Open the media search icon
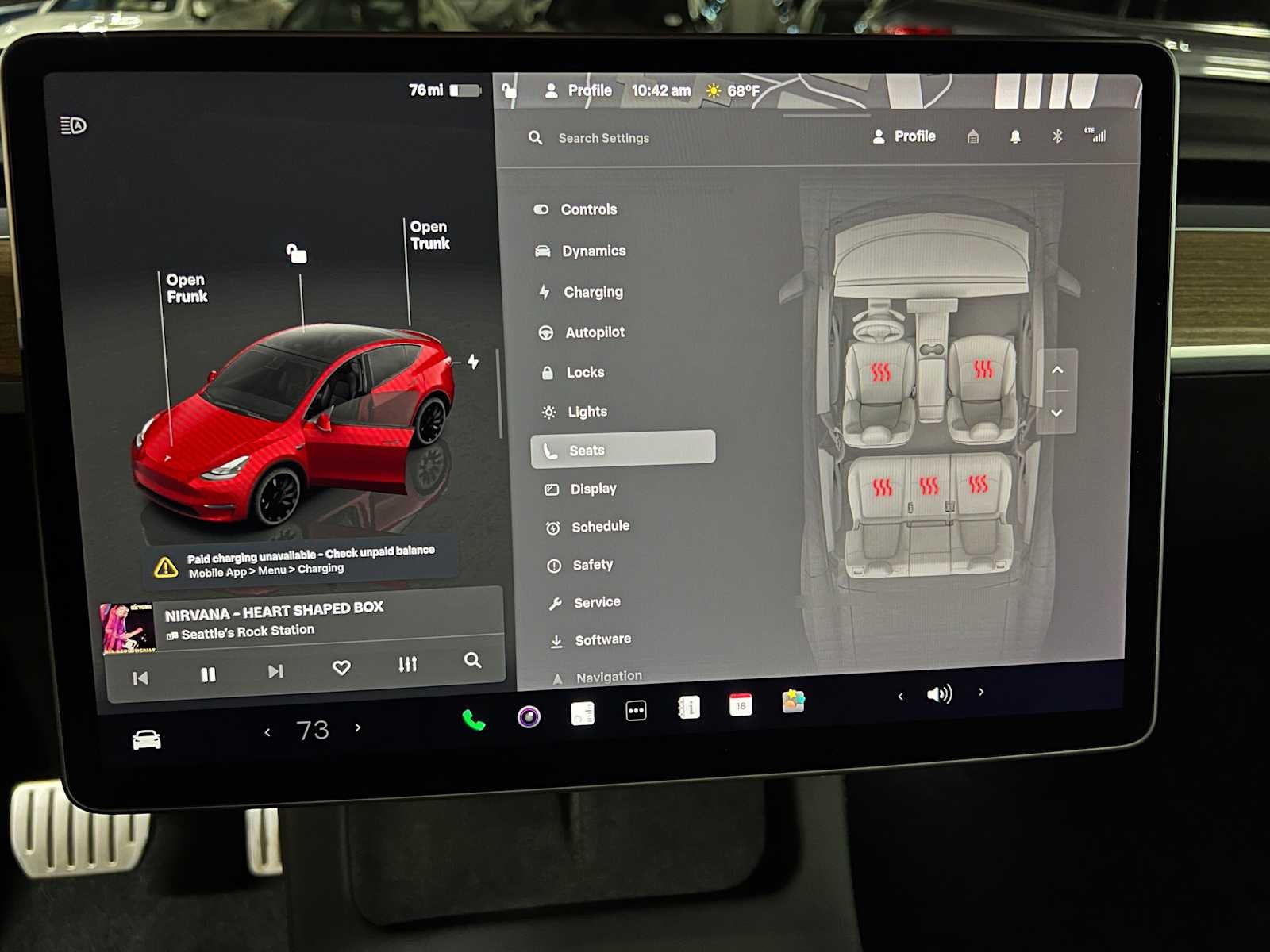The image size is (1270, 952). pyautogui.click(x=473, y=660)
